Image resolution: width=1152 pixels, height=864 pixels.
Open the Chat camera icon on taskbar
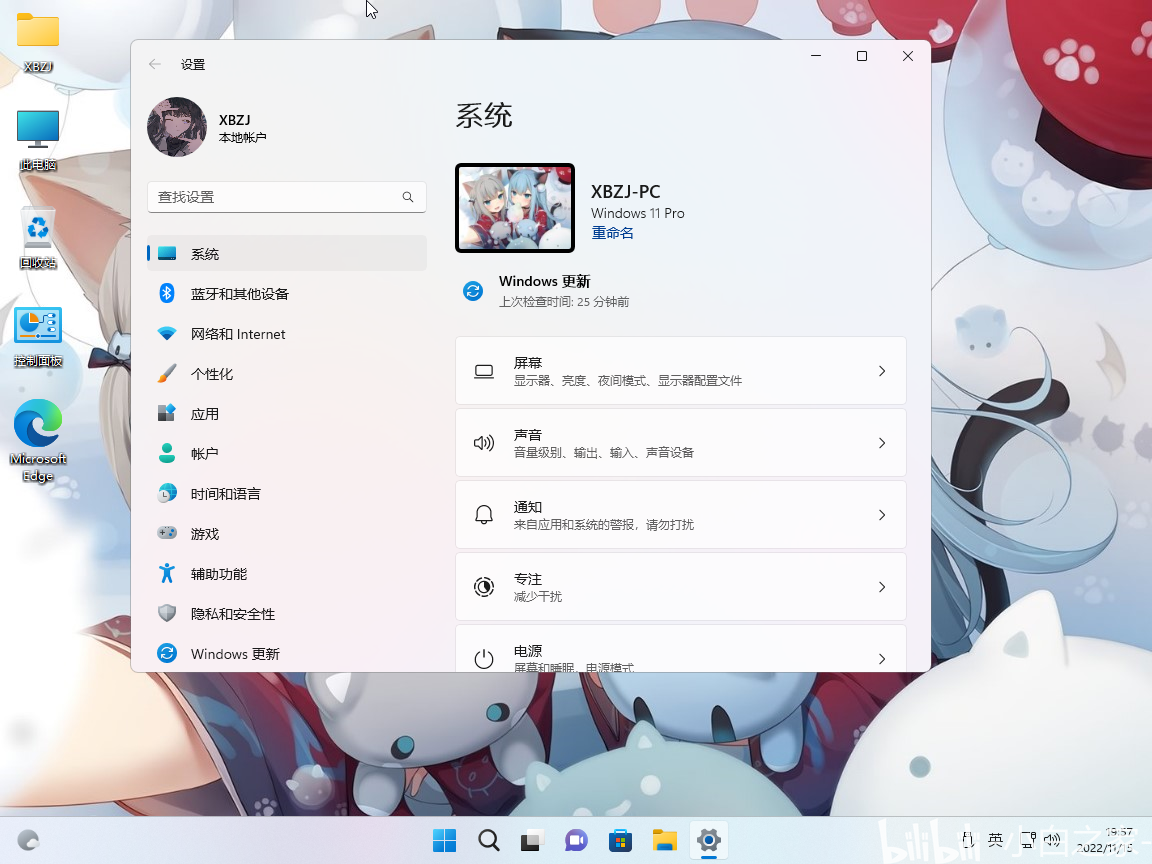click(x=577, y=840)
